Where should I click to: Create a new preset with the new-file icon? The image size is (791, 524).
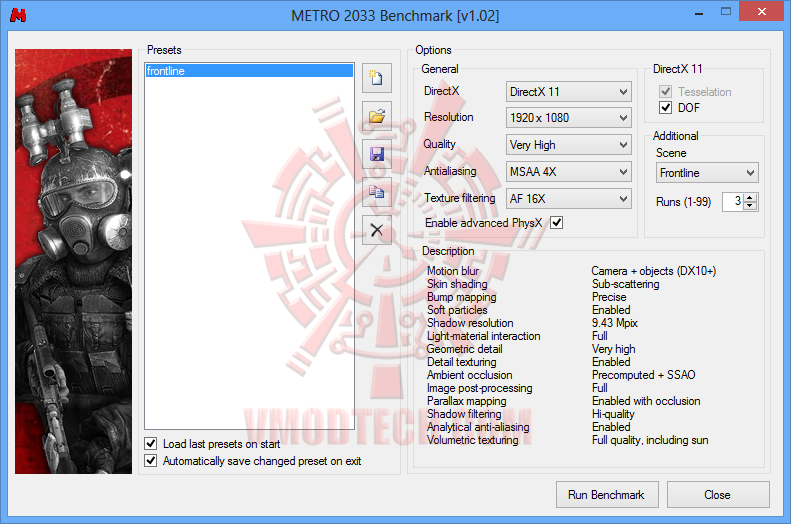[x=376, y=78]
